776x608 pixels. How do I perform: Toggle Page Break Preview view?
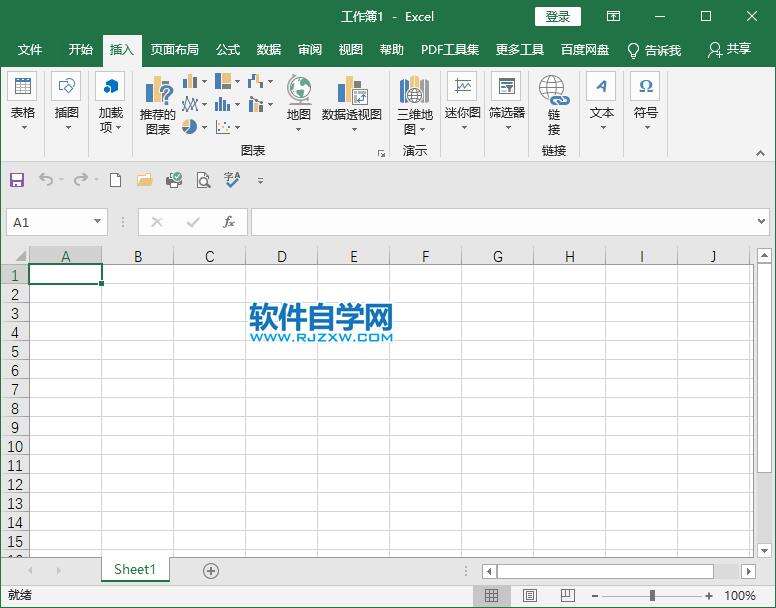567,596
